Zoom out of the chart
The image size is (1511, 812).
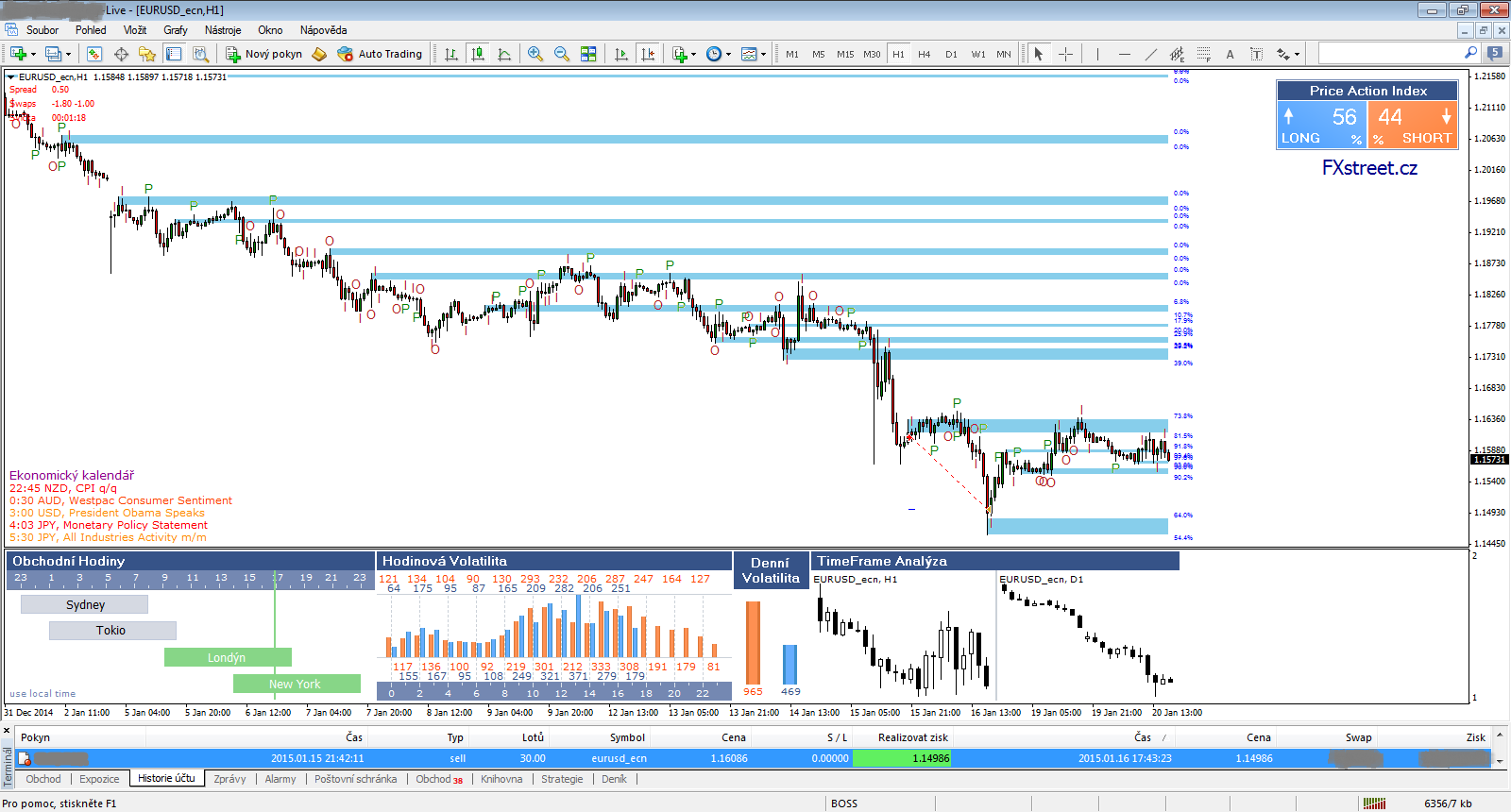pyautogui.click(x=562, y=54)
